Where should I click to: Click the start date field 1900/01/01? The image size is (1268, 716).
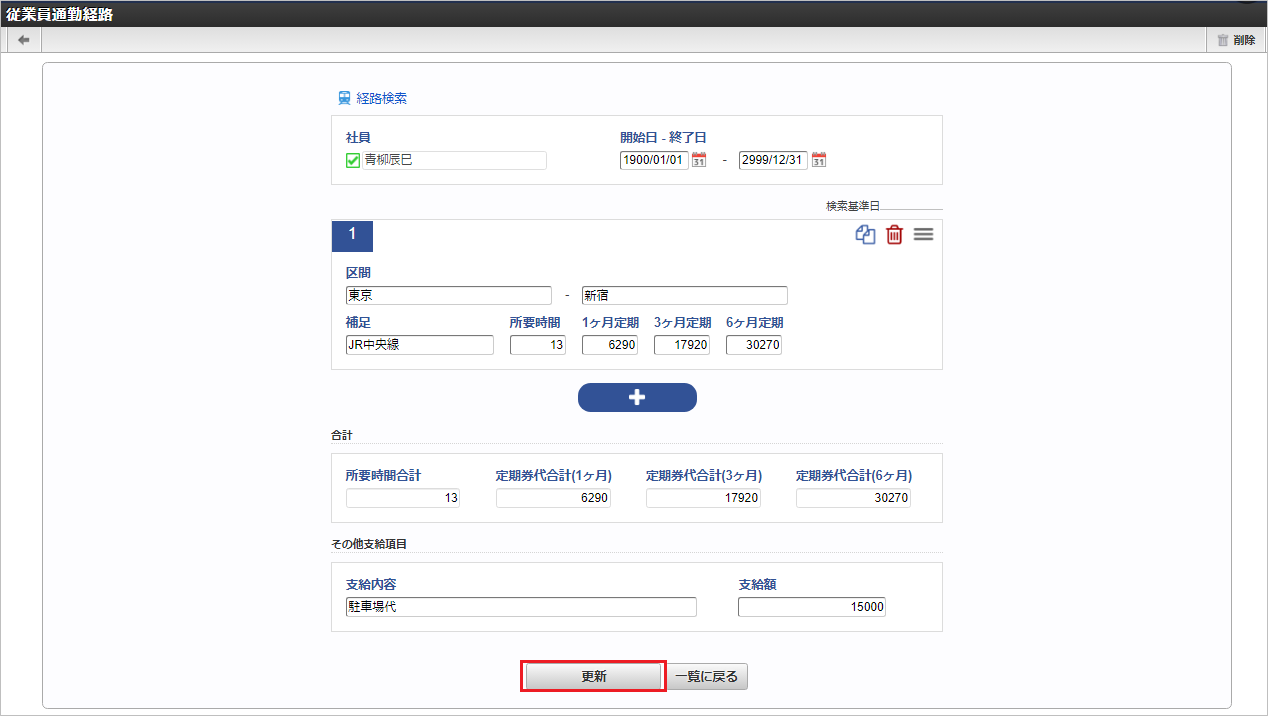click(654, 160)
